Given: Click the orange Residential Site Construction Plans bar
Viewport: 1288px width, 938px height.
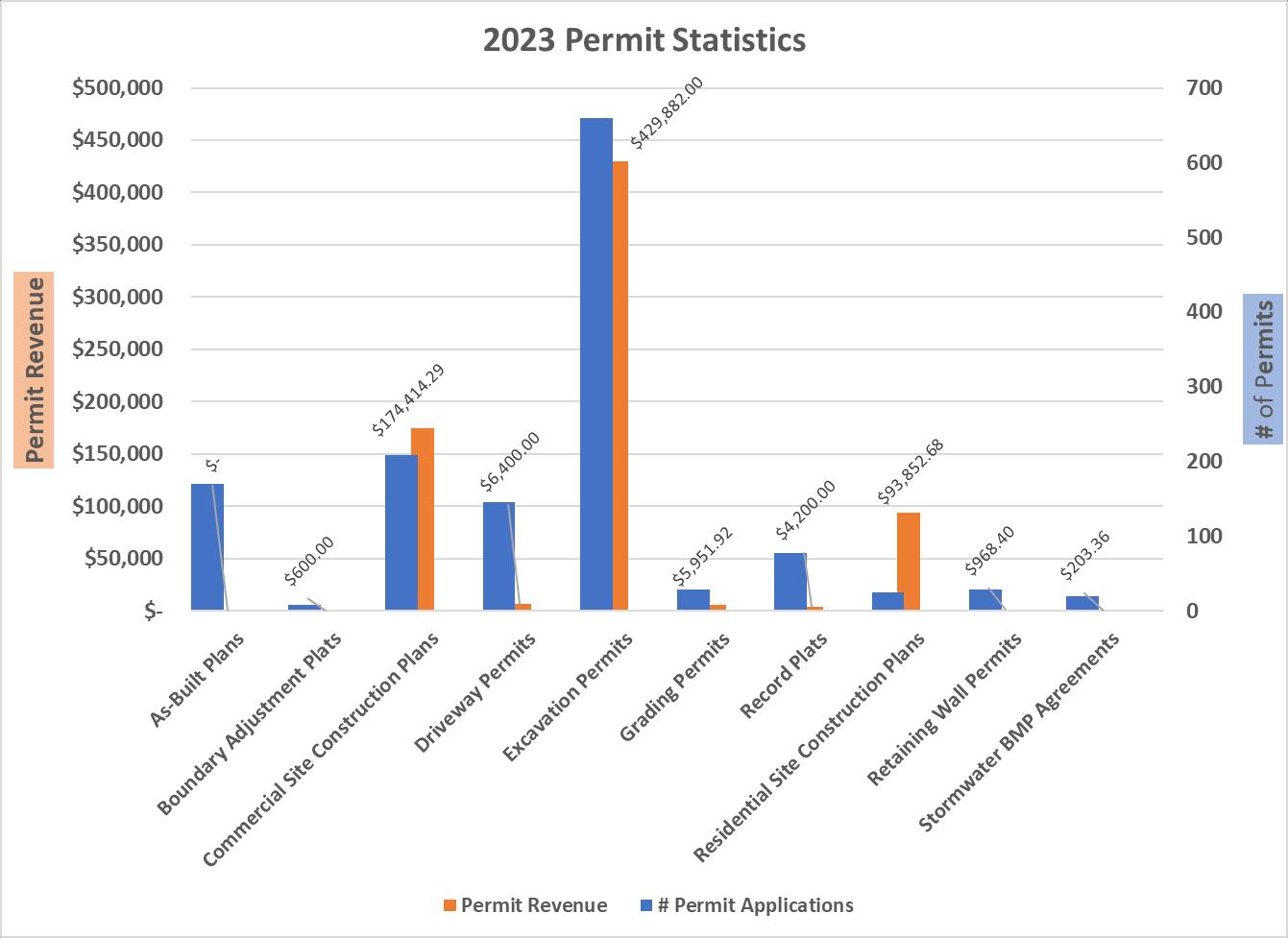Looking at the screenshot, I should pyautogui.click(x=909, y=562).
